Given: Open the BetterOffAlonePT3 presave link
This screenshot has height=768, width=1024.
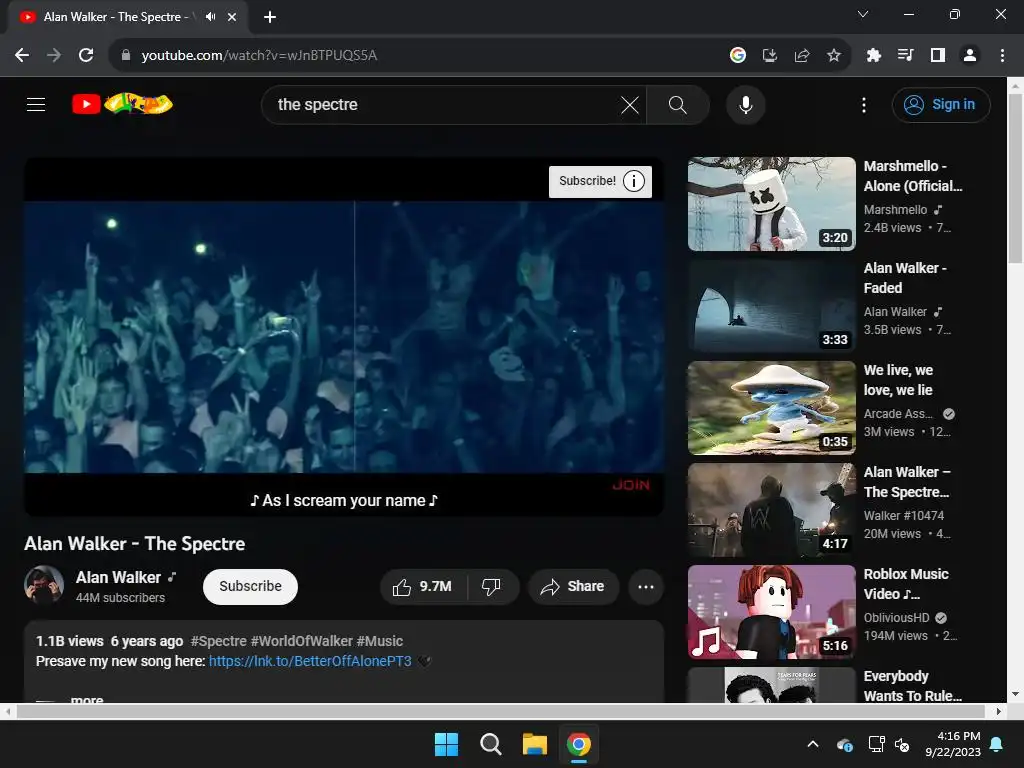Looking at the screenshot, I should pyautogui.click(x=310, y=661).
